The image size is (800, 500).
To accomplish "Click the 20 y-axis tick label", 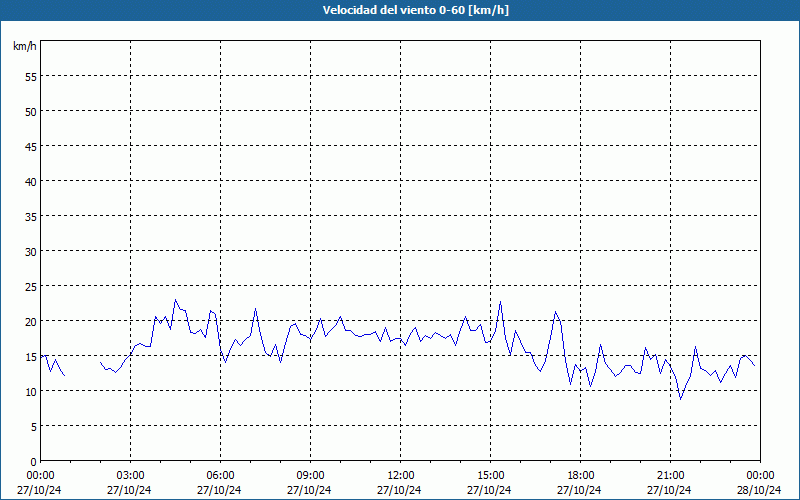I will click(30, 321).
